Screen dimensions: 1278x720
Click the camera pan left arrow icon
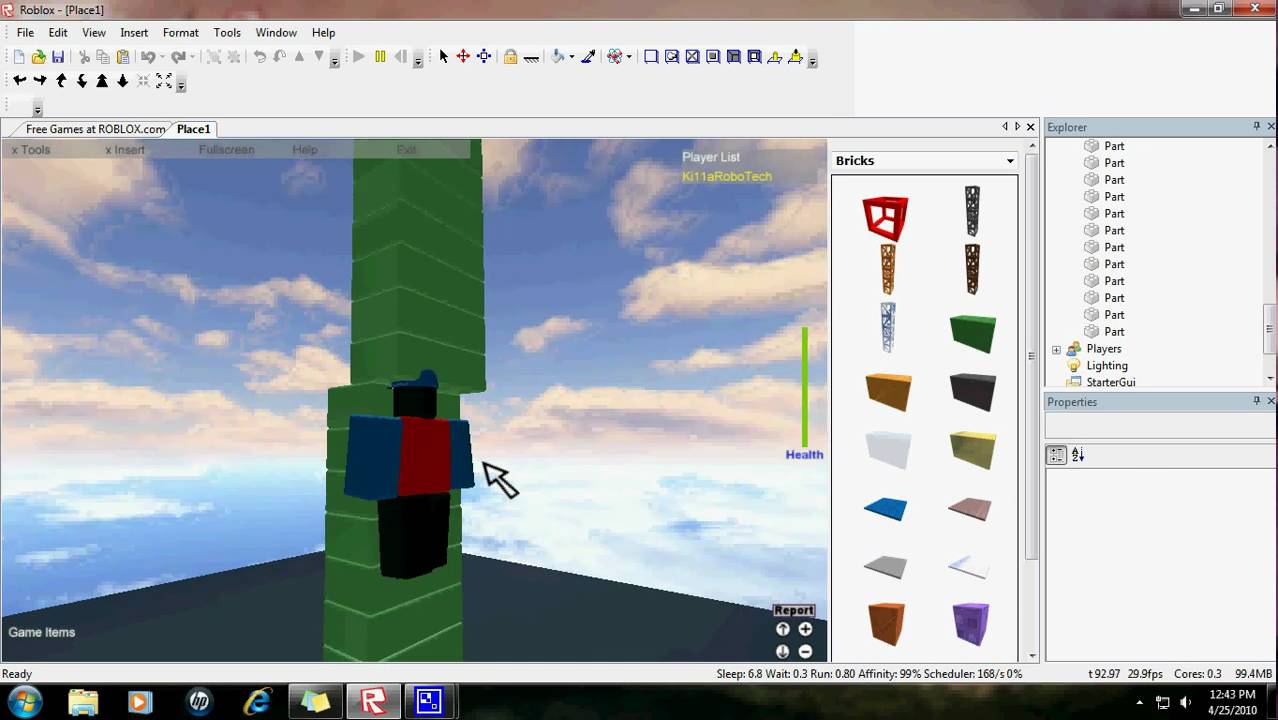click(x=19, y=81)
